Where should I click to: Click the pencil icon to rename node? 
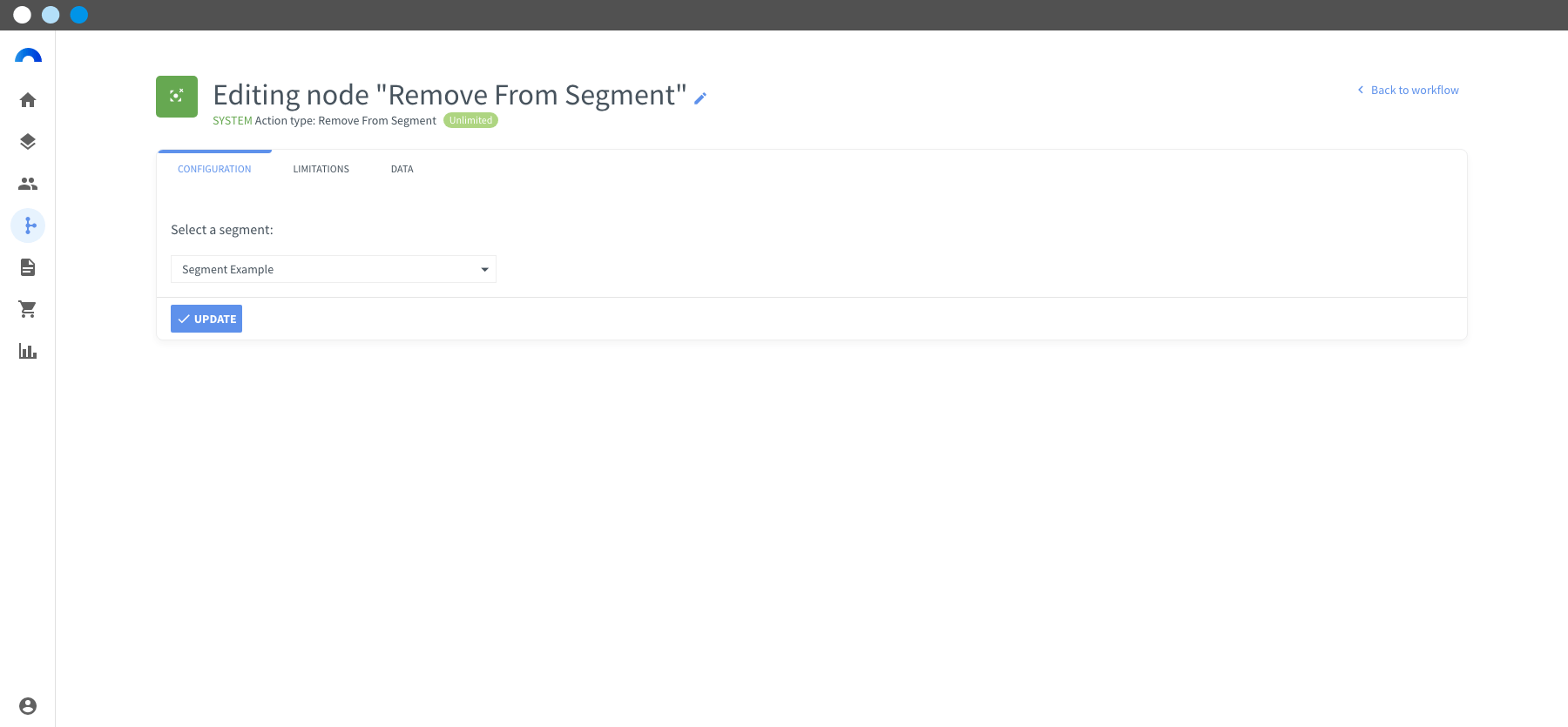[700, 98]
